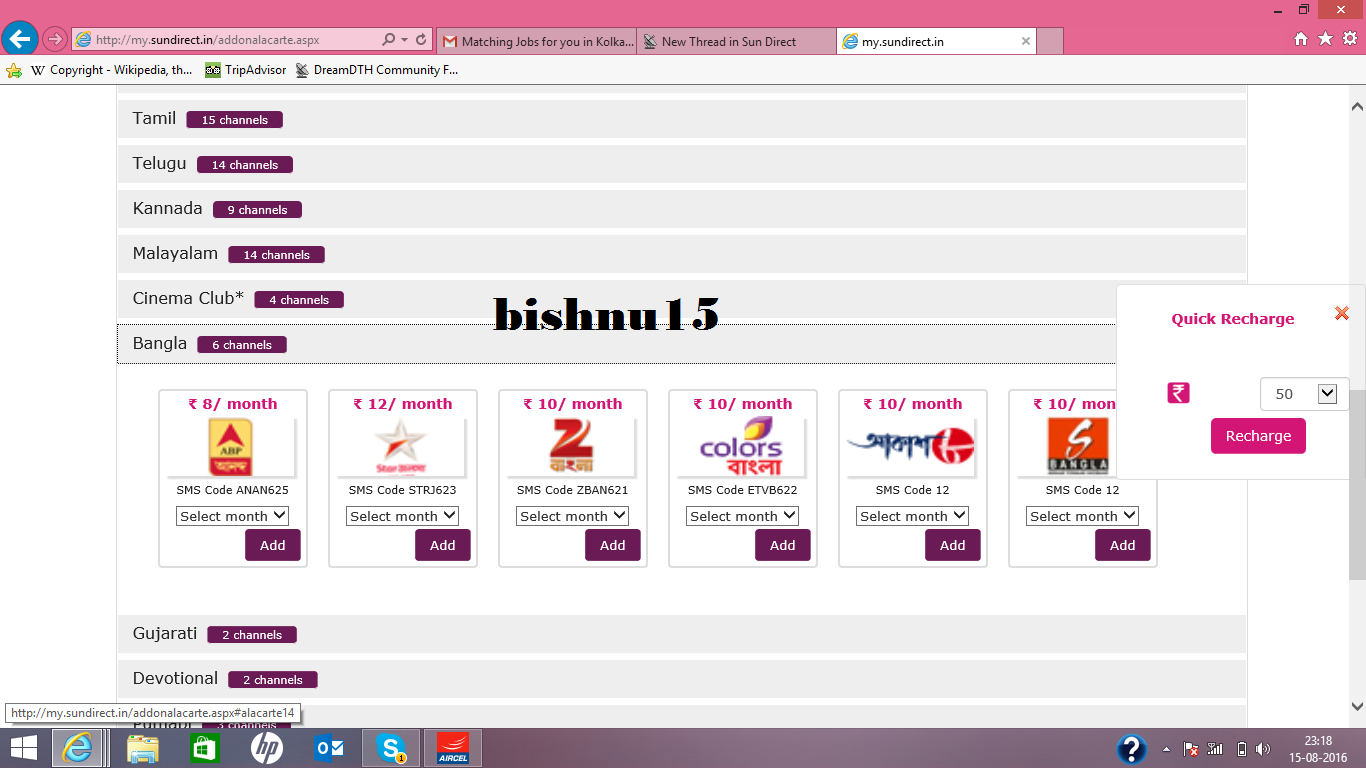Open month dropdown for SMS Code ZBAN621
1366x768 pixels.
(x=572, y=516)
